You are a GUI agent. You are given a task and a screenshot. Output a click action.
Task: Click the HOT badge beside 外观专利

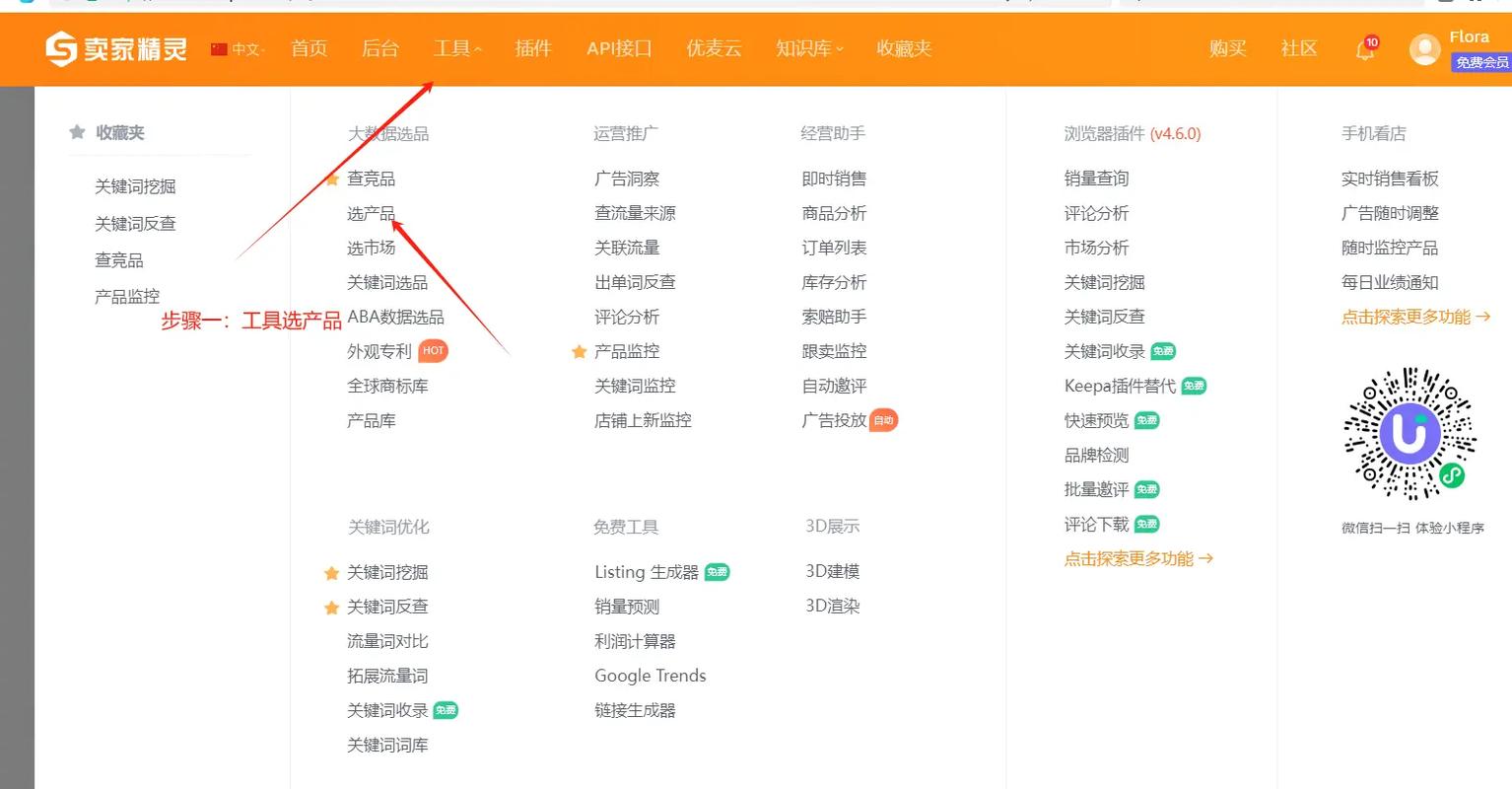tap(432, 350)
